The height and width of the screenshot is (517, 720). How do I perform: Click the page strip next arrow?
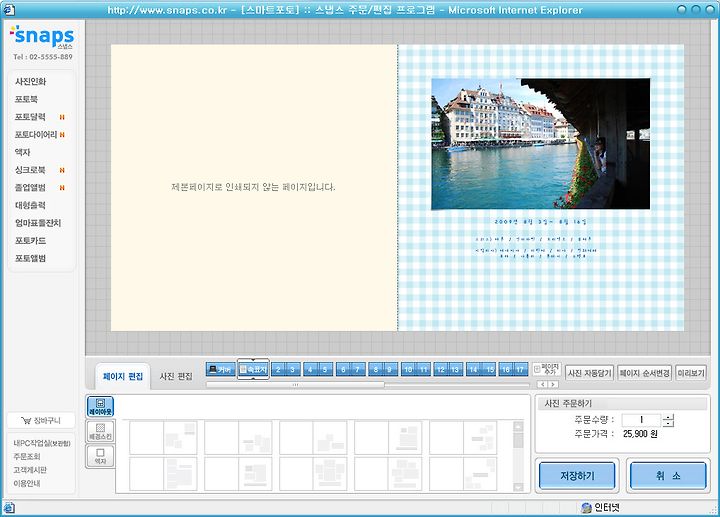[553, 384]
